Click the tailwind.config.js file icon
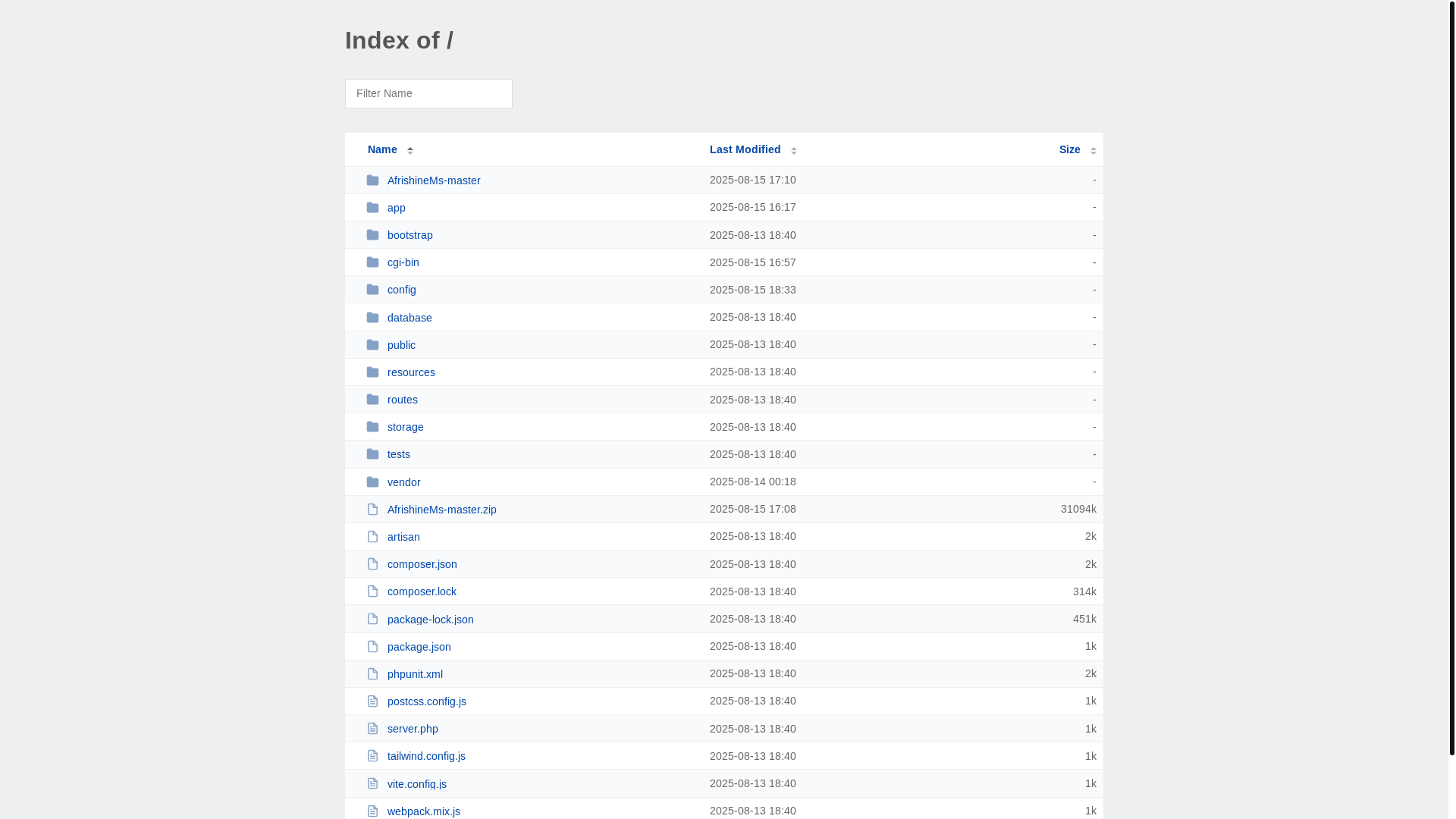The height and width of the screenshot is (819, 1456). point(372,756)
